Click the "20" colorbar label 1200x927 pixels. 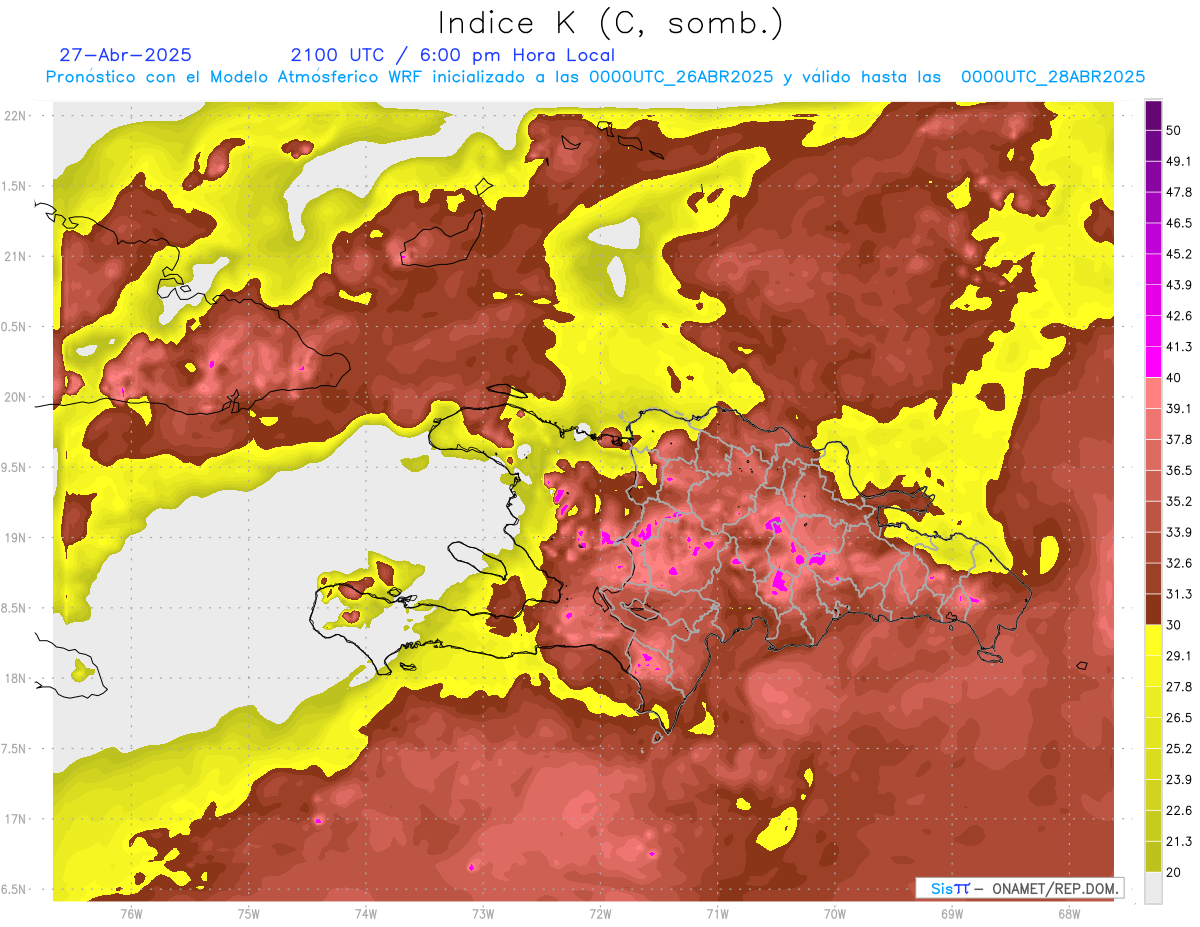click(x=1175, y=873)
